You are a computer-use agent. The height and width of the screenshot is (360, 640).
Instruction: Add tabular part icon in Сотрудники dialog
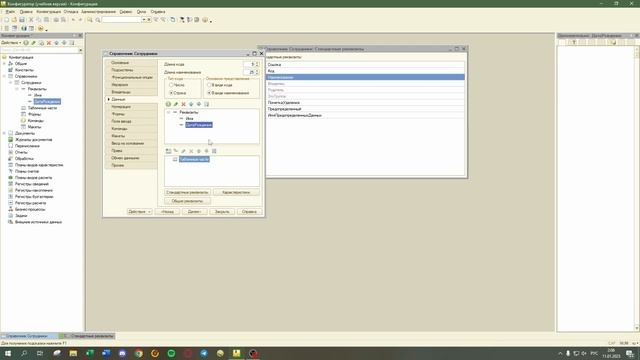coord(168,151)
